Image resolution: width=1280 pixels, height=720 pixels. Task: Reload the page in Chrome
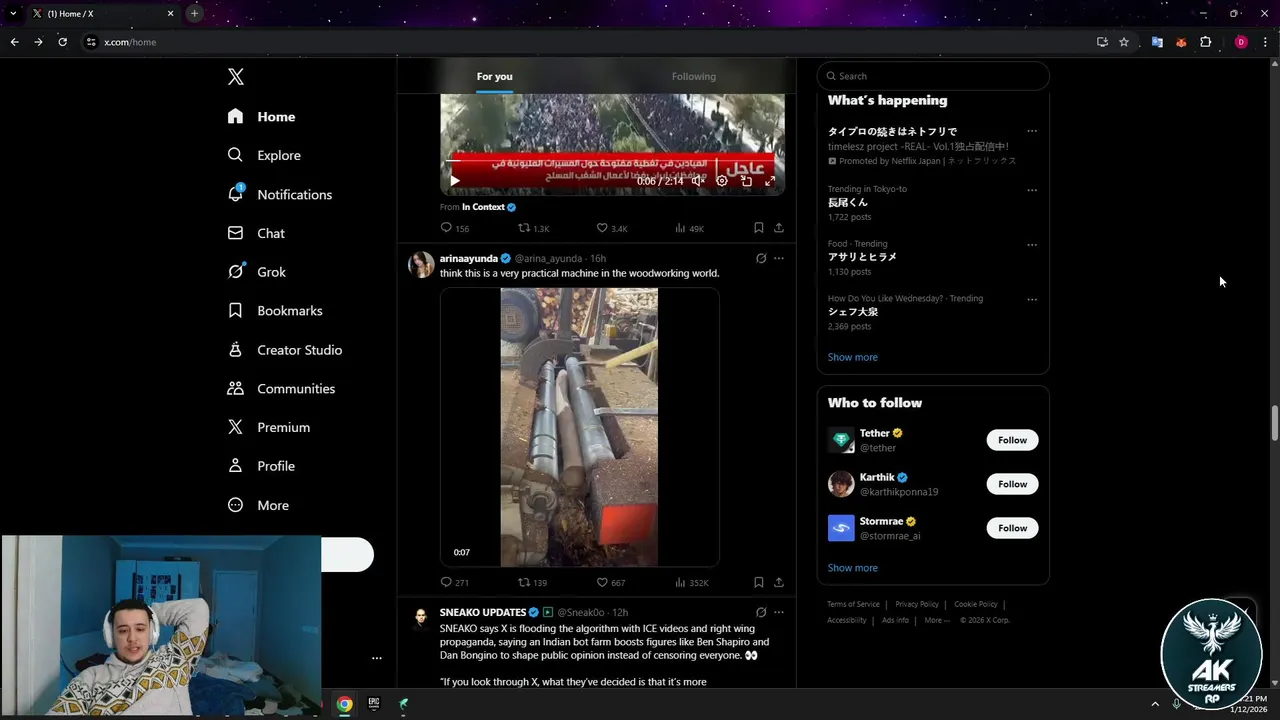click(x=62, y=42)
